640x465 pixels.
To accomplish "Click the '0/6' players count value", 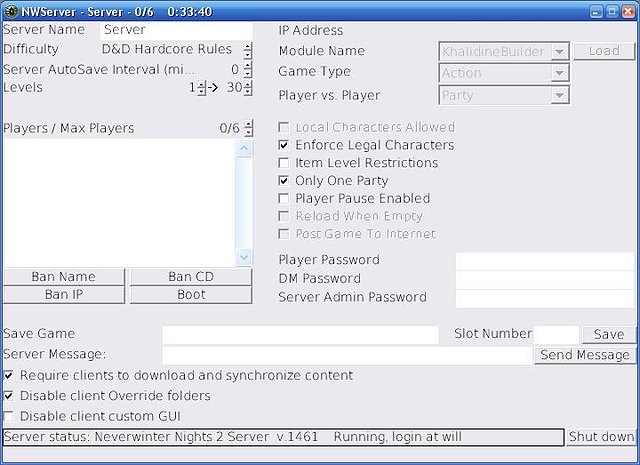I will click(x=229, y=128).
